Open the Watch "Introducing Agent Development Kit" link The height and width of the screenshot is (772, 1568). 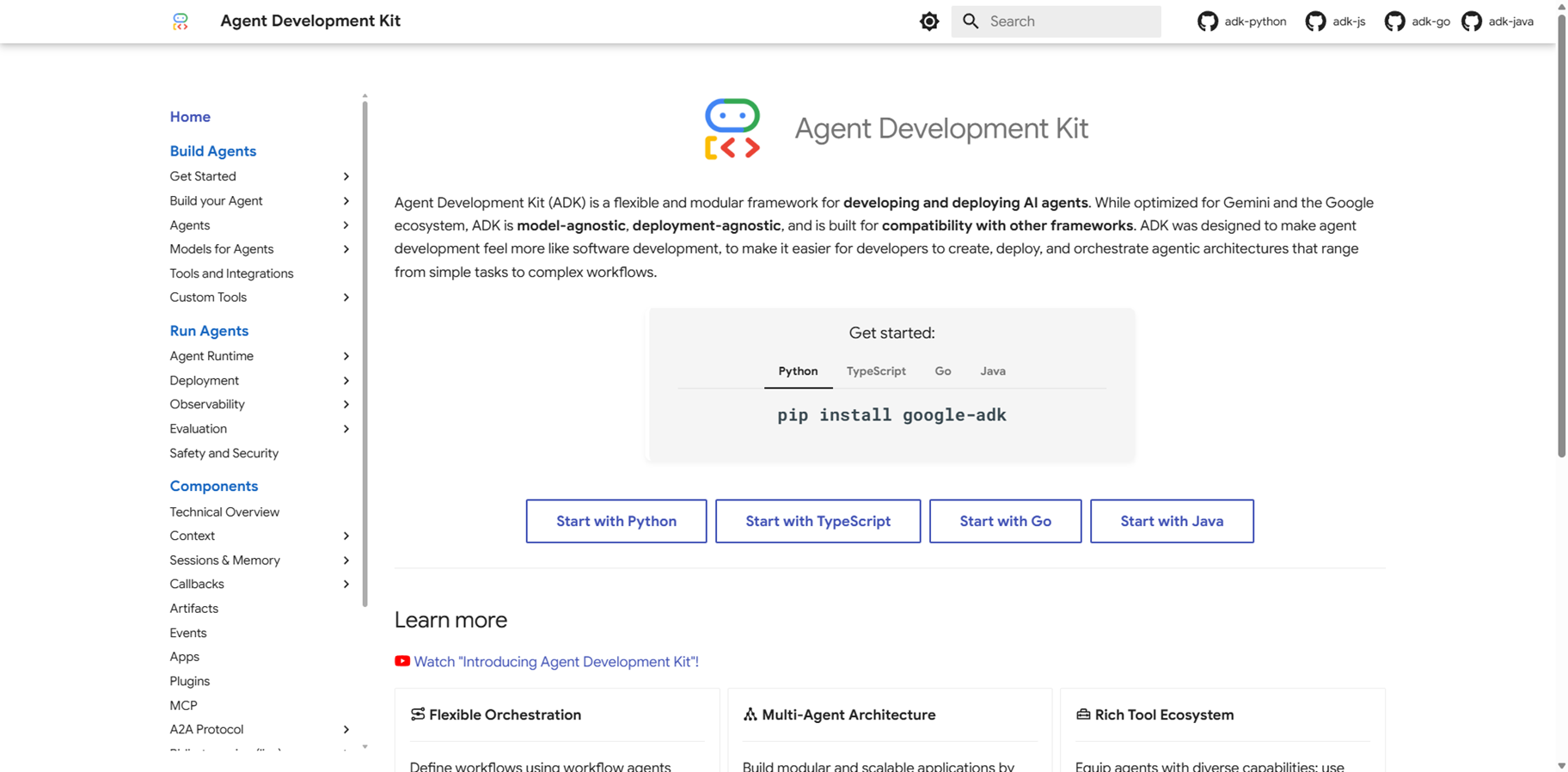pos(556,661)
